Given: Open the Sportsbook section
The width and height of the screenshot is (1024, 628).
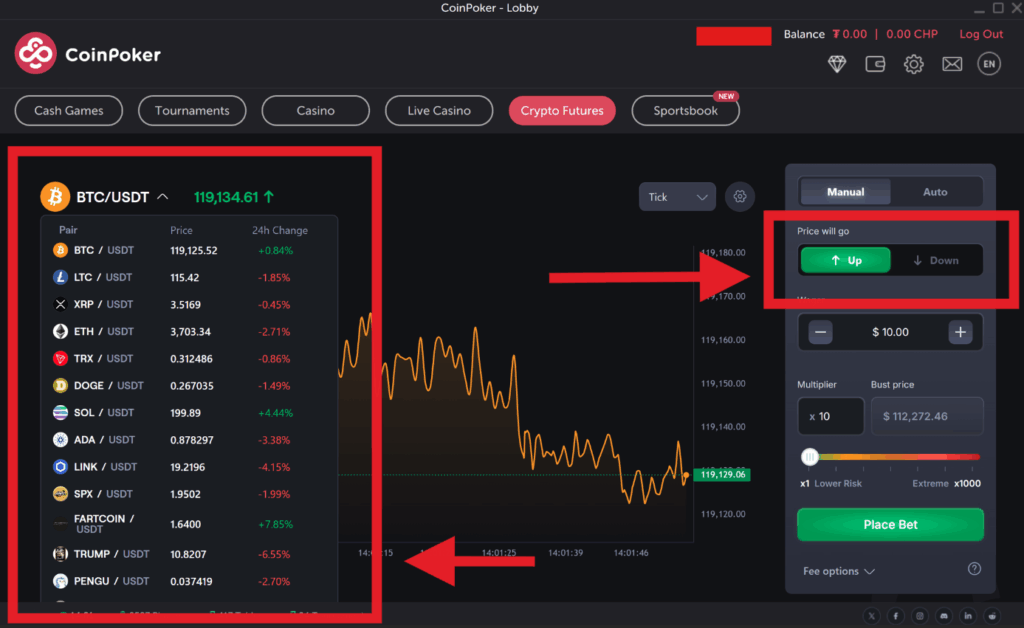Looking at the screenshot, I should pos(685,110).
